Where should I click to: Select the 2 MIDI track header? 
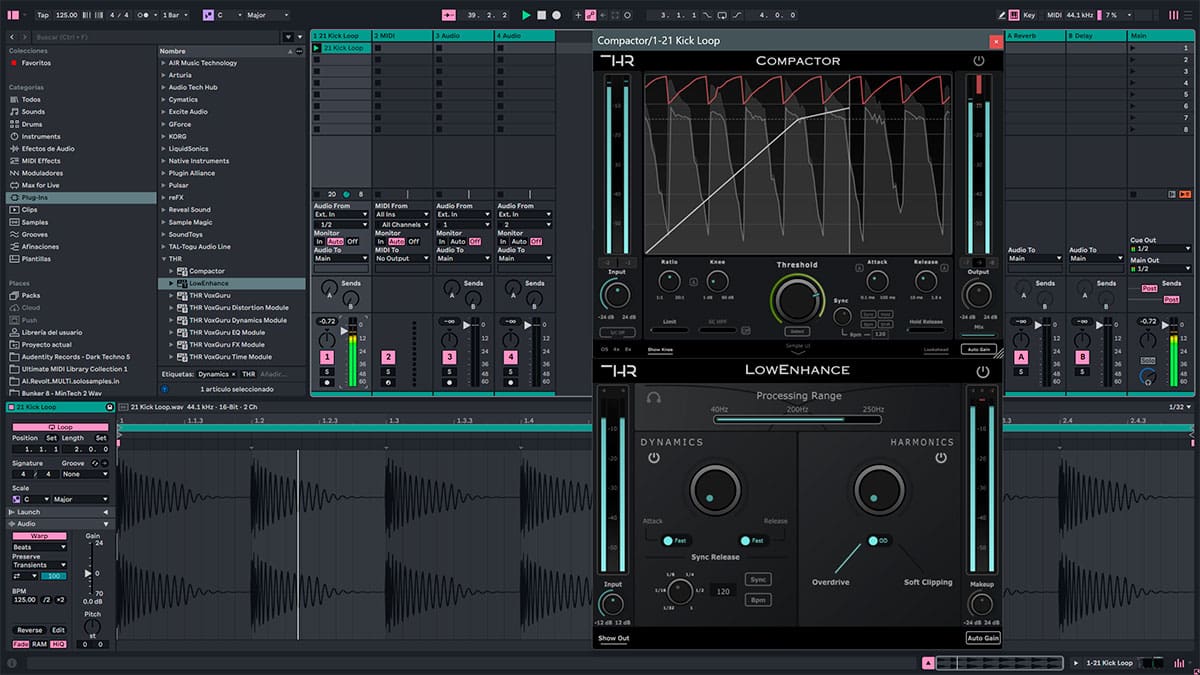tap(402, 36)
